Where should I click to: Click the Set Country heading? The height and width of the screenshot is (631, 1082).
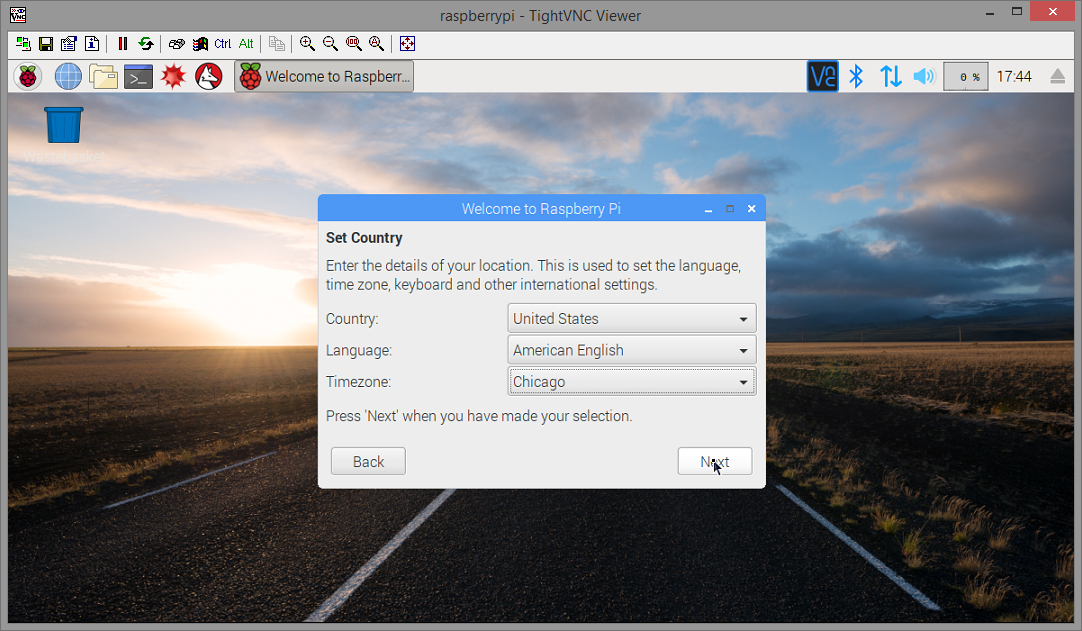click(x=364, y=237)
